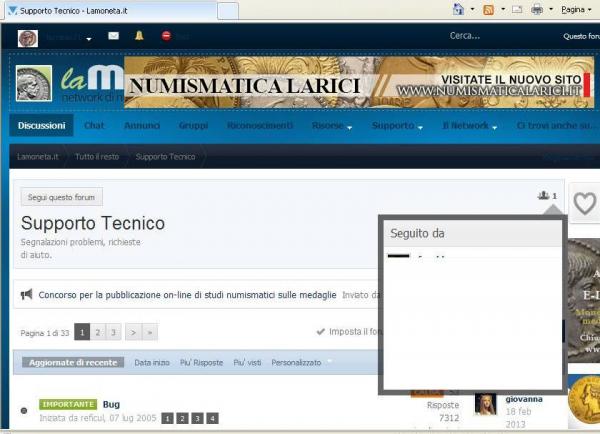Open the Chat tab
The width and height of the screenshot is (600, 434).
[x=94, y=126]
